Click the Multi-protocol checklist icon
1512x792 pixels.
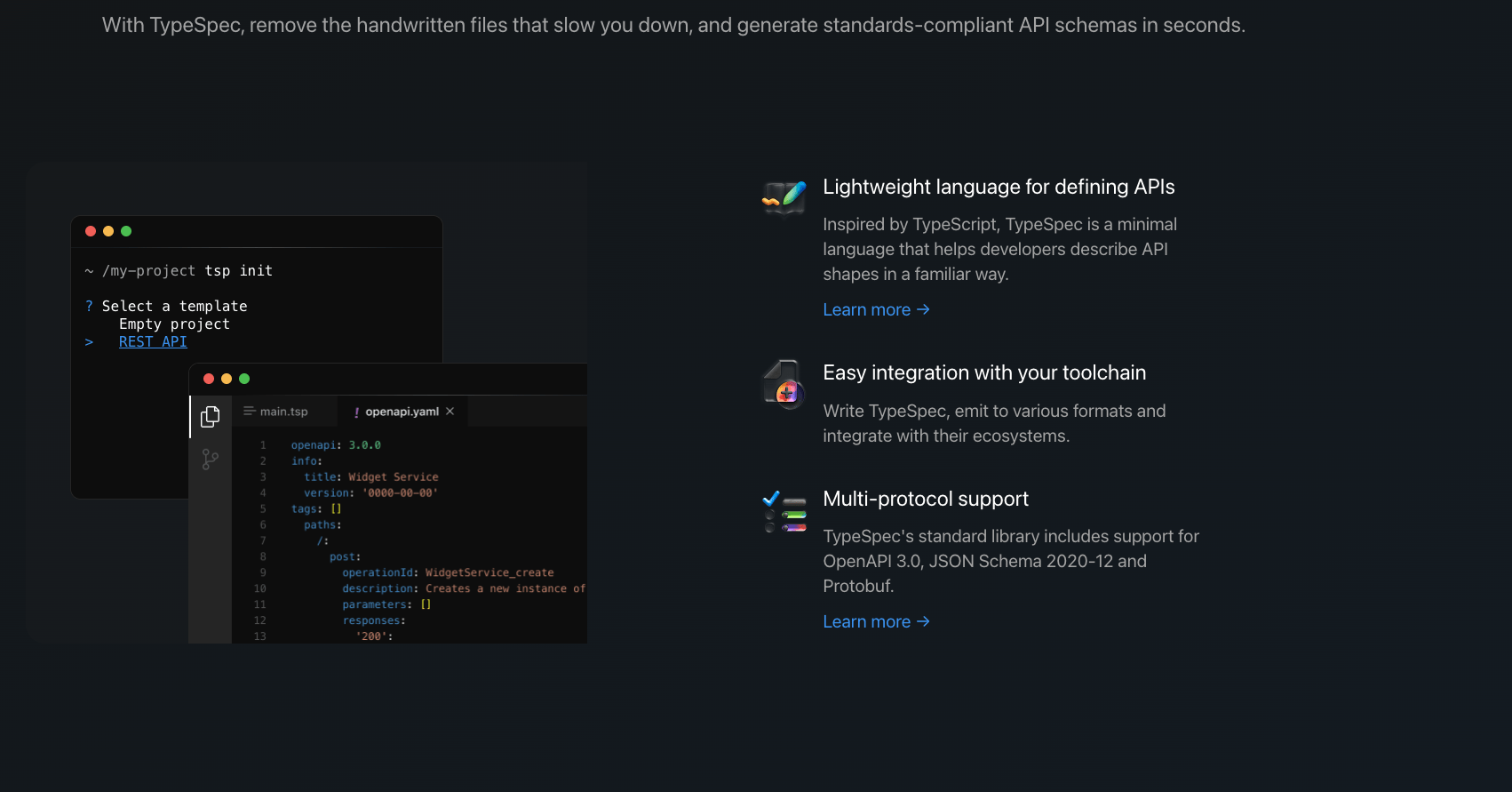pyautogui.click(x=784, y=511)
